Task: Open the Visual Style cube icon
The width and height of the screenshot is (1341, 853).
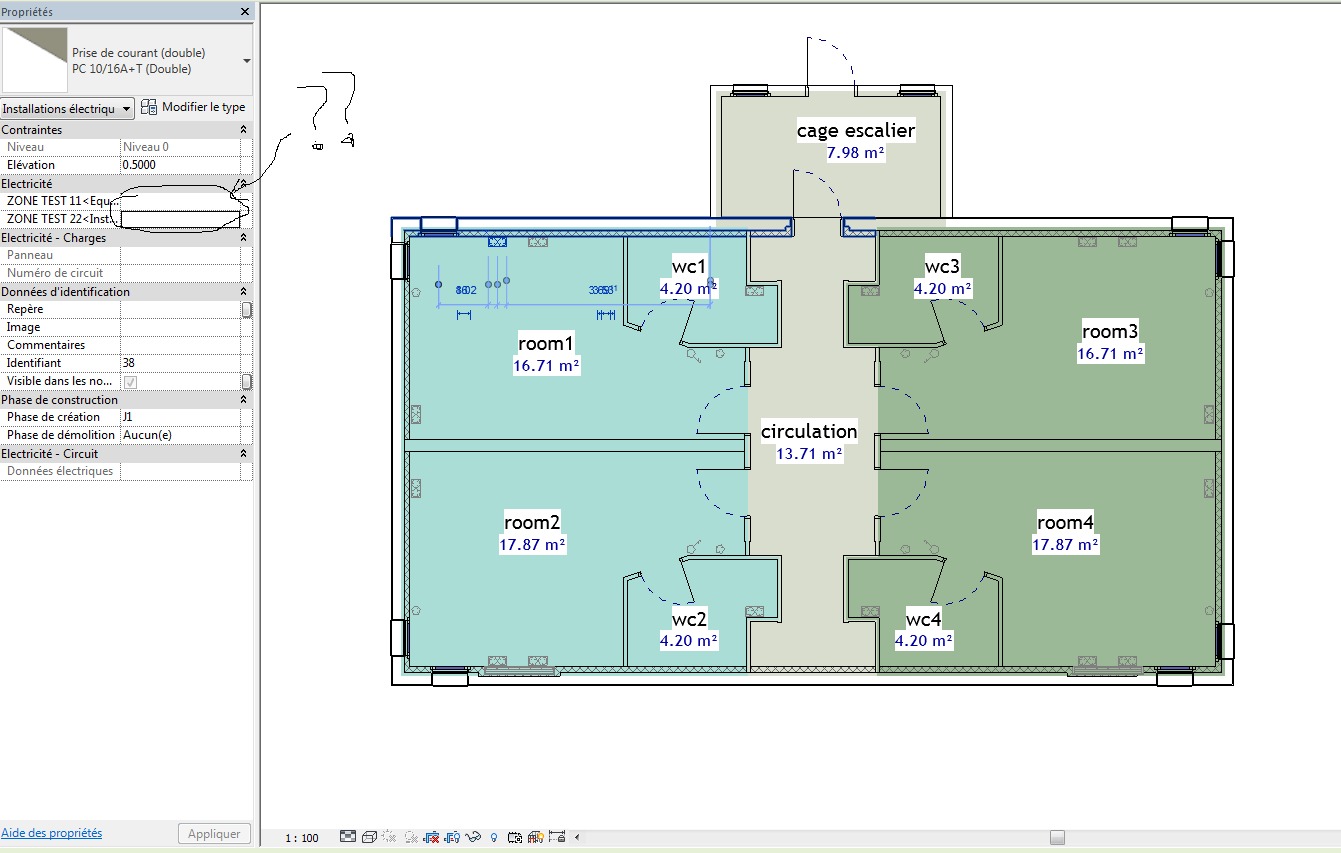Action: click(x=369, y=836)
